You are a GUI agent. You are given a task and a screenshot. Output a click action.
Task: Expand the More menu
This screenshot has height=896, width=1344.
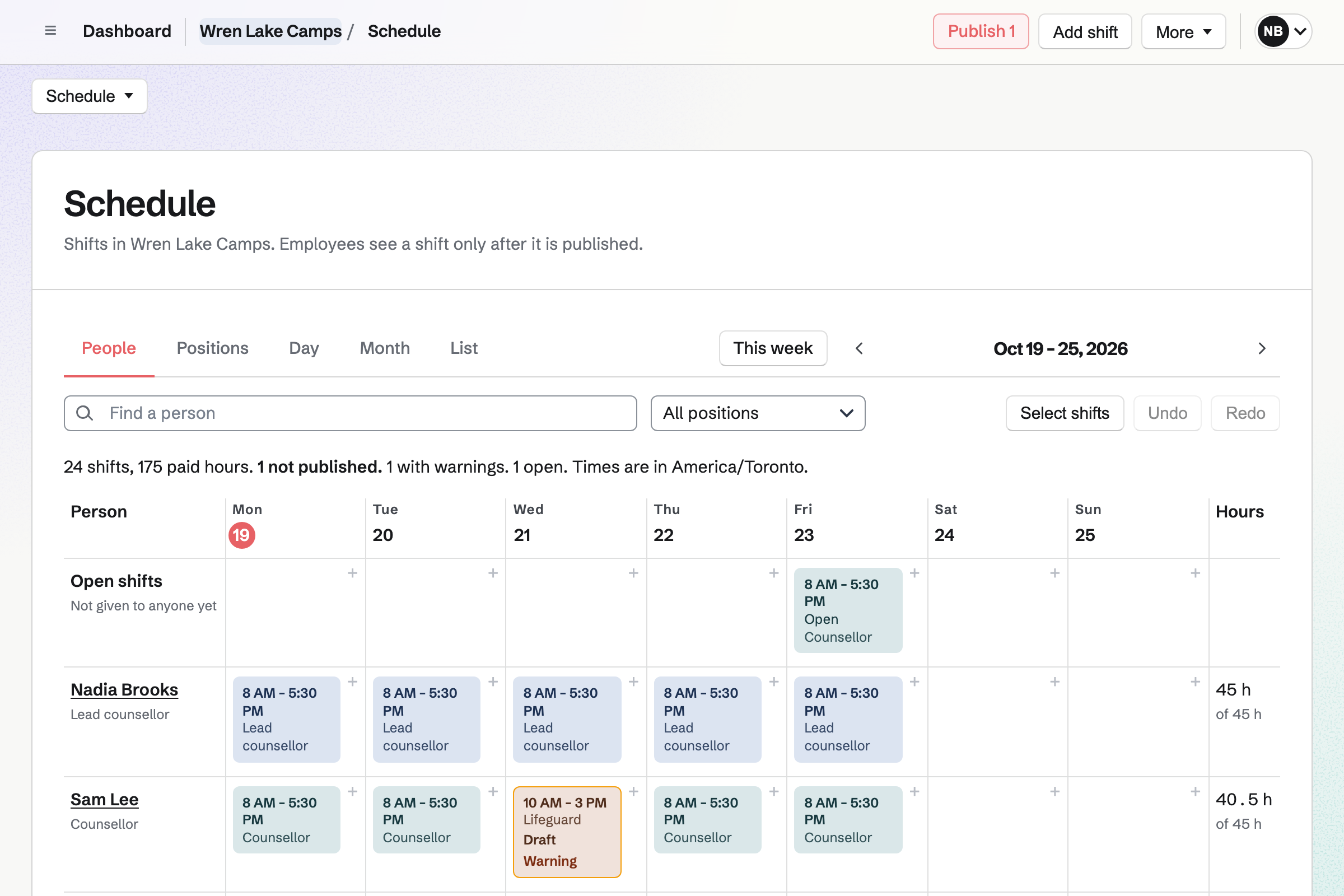1183,31
